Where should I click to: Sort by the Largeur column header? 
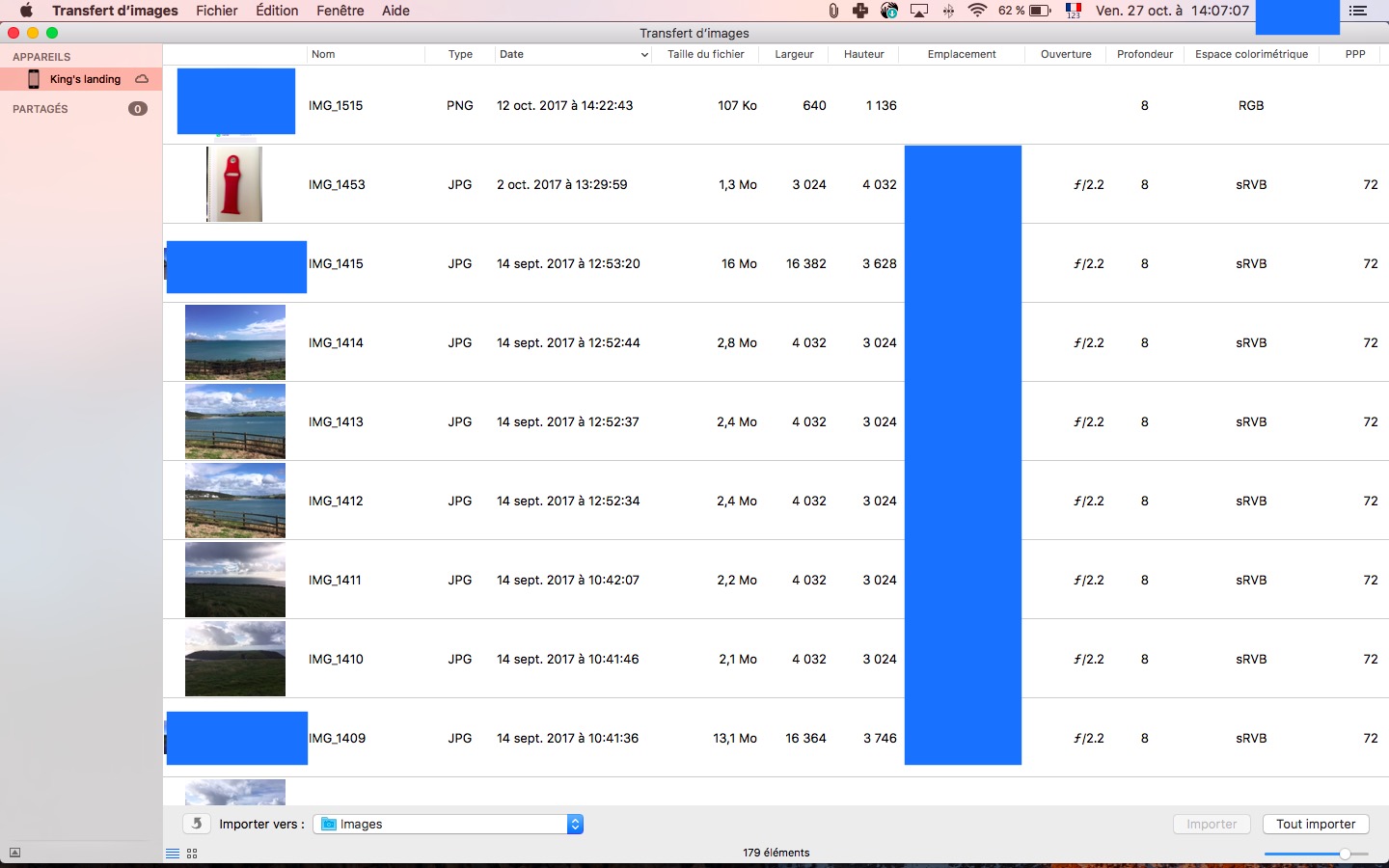[x=794, y=54]
